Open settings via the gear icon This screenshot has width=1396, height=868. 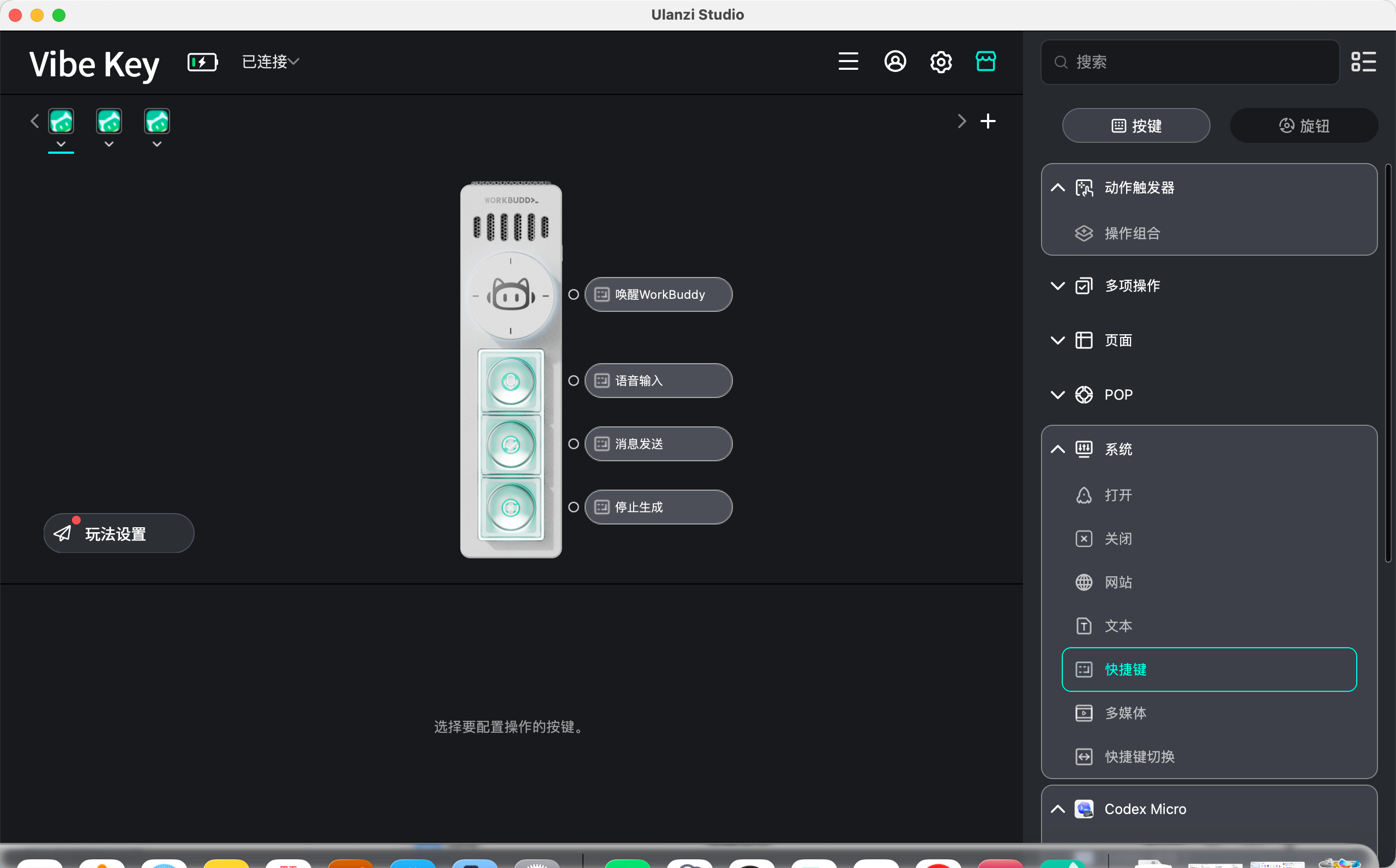pos(941,62)
